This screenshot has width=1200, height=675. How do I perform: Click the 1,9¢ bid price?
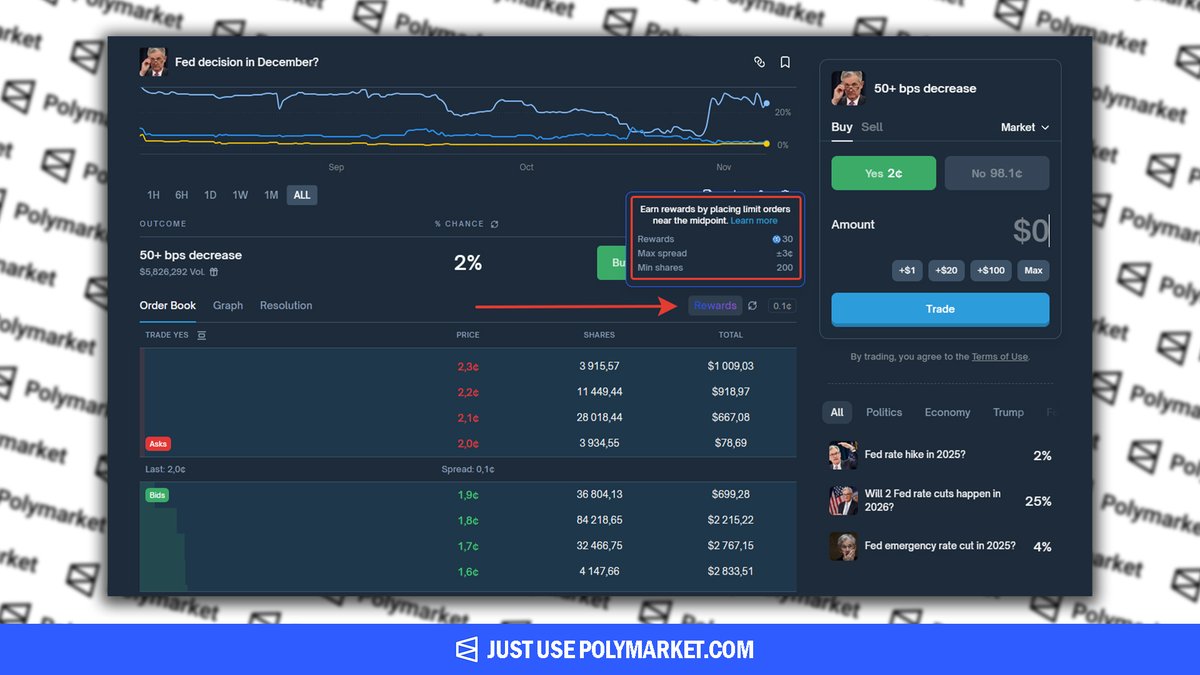point(468,495)
